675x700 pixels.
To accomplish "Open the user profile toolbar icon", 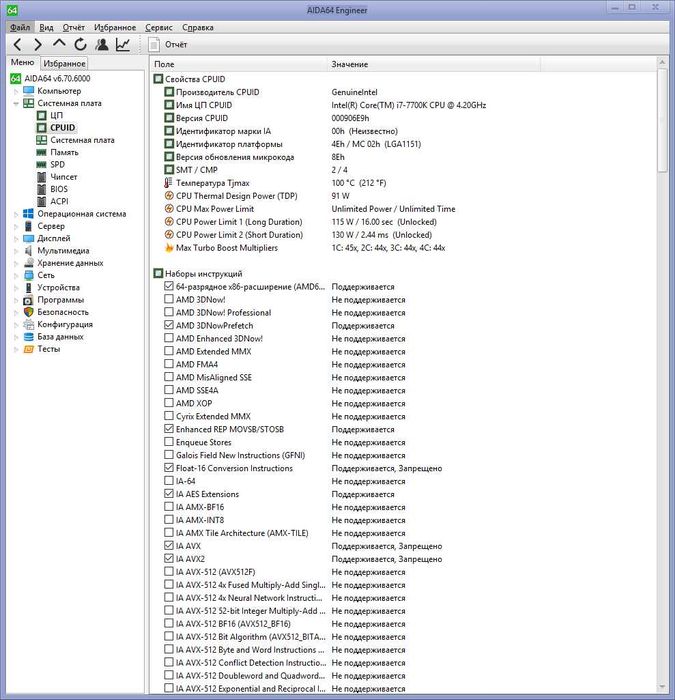I will click(102, 45).
